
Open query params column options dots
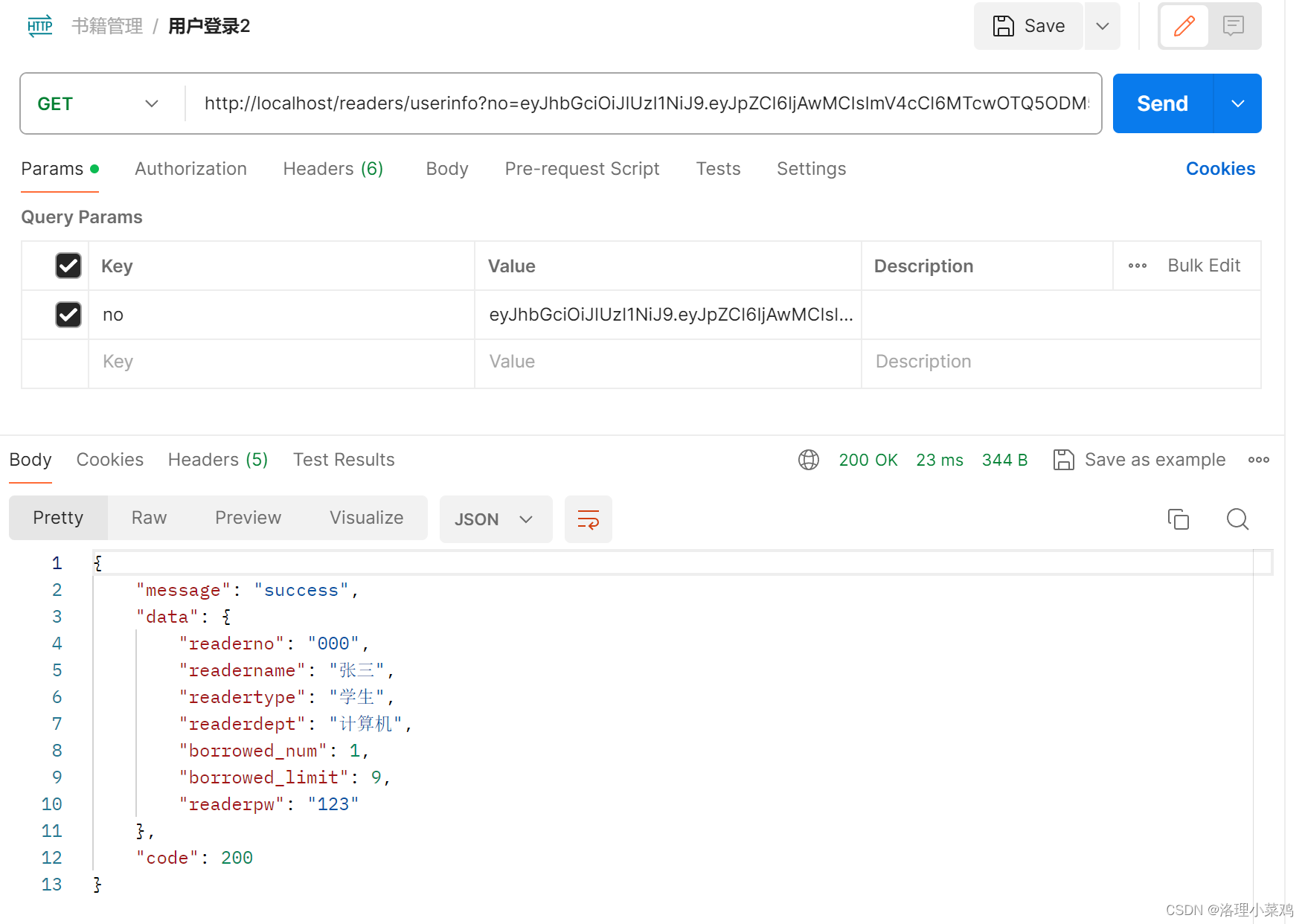[x=1137, y=266]
